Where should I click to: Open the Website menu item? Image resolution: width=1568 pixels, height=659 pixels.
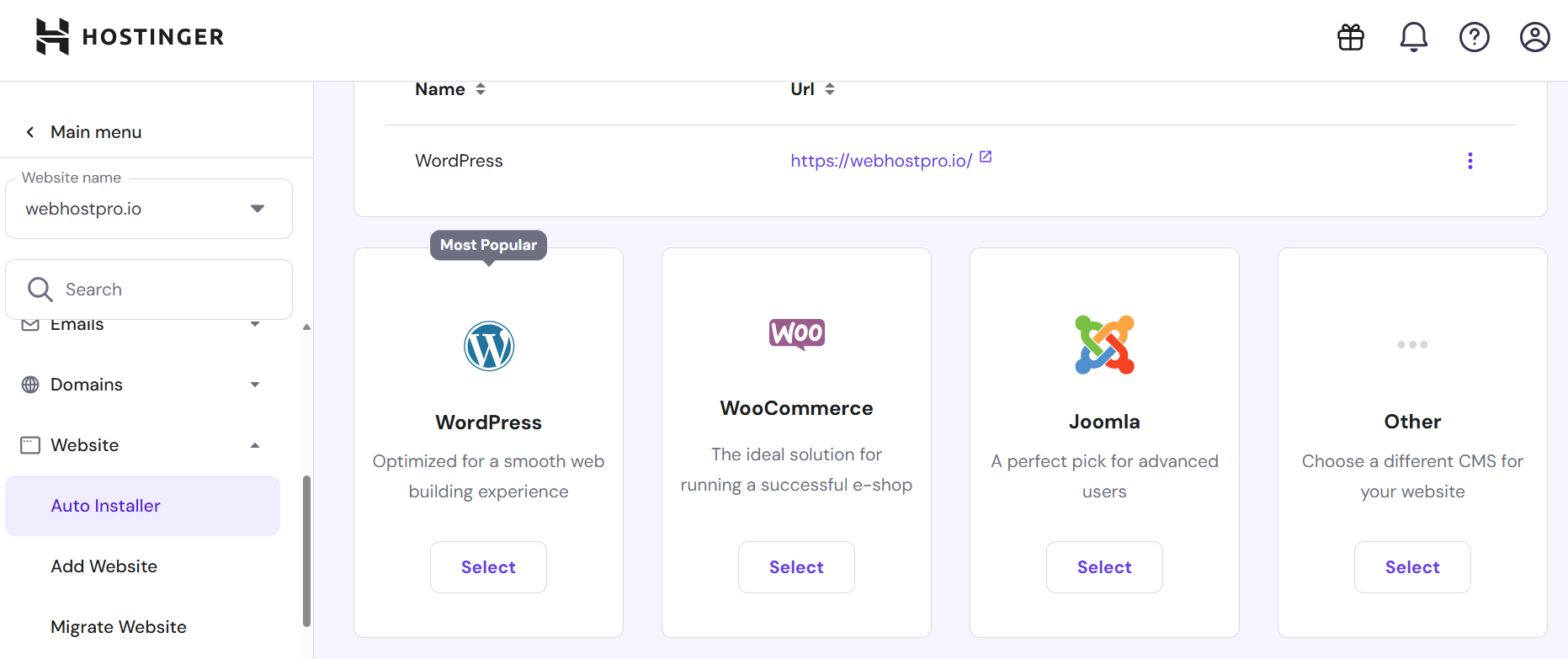click(85, 445)
